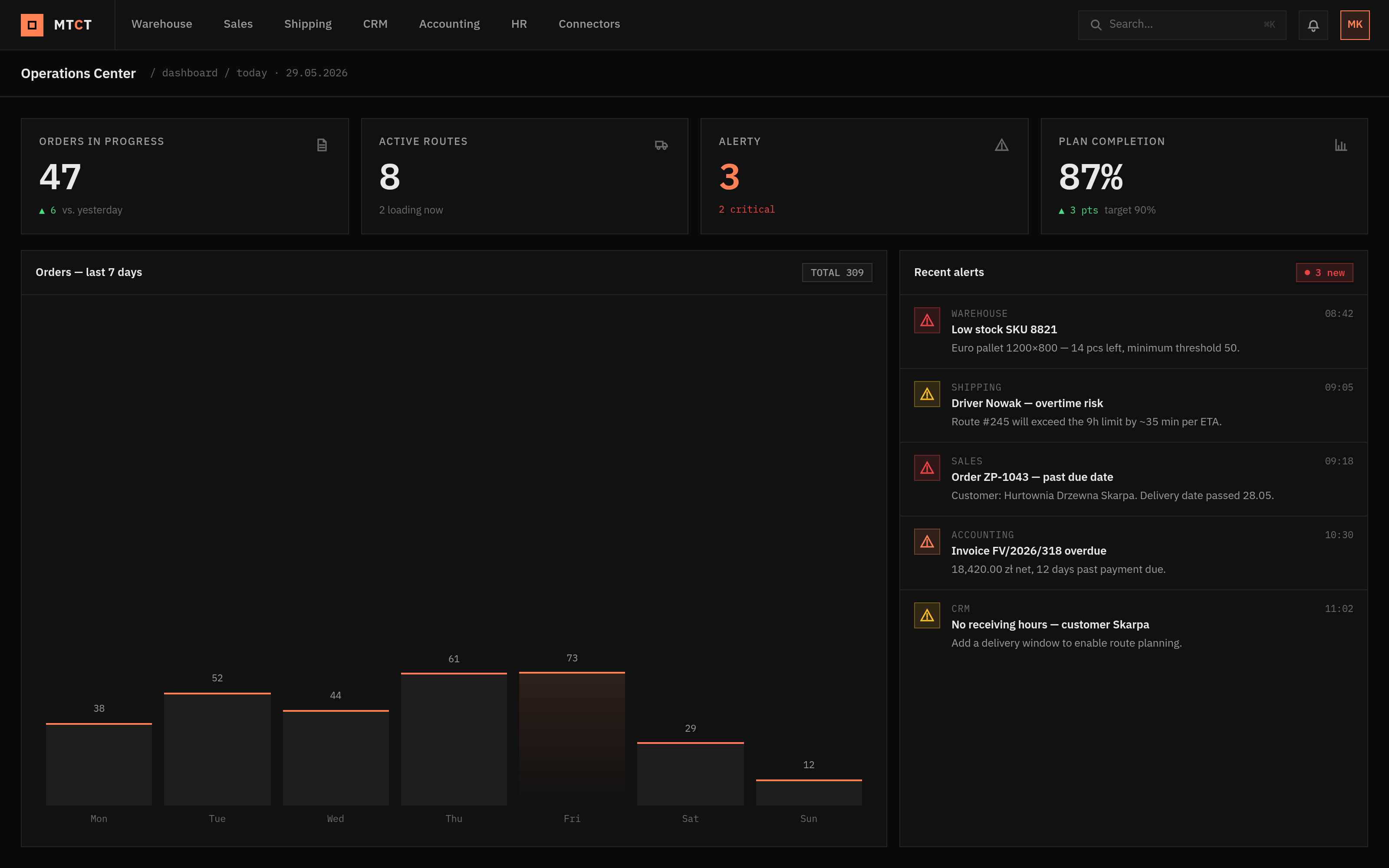This screenshot has height=868, width=1389.
Task: Click the Hurtownia Drzewna Skarpa alert description
Action: [x=1113, y=496]
